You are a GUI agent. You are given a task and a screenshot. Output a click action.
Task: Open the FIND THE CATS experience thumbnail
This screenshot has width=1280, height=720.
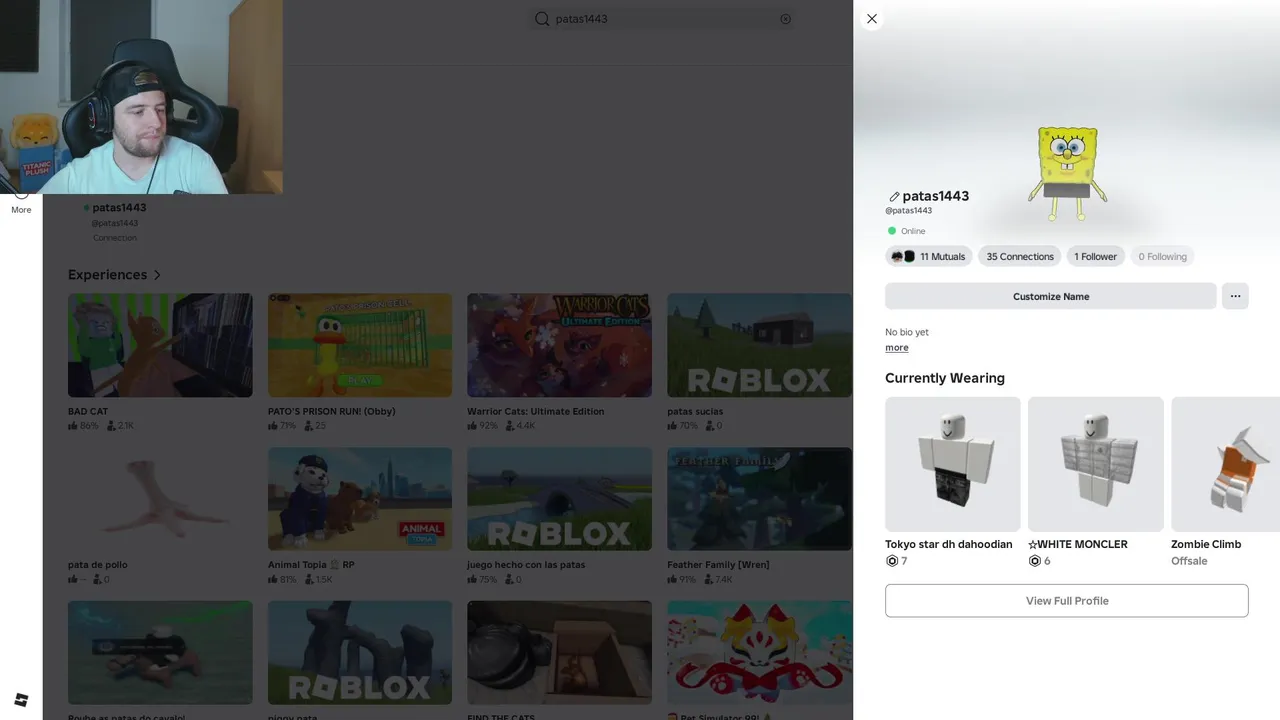coord(559,652)
